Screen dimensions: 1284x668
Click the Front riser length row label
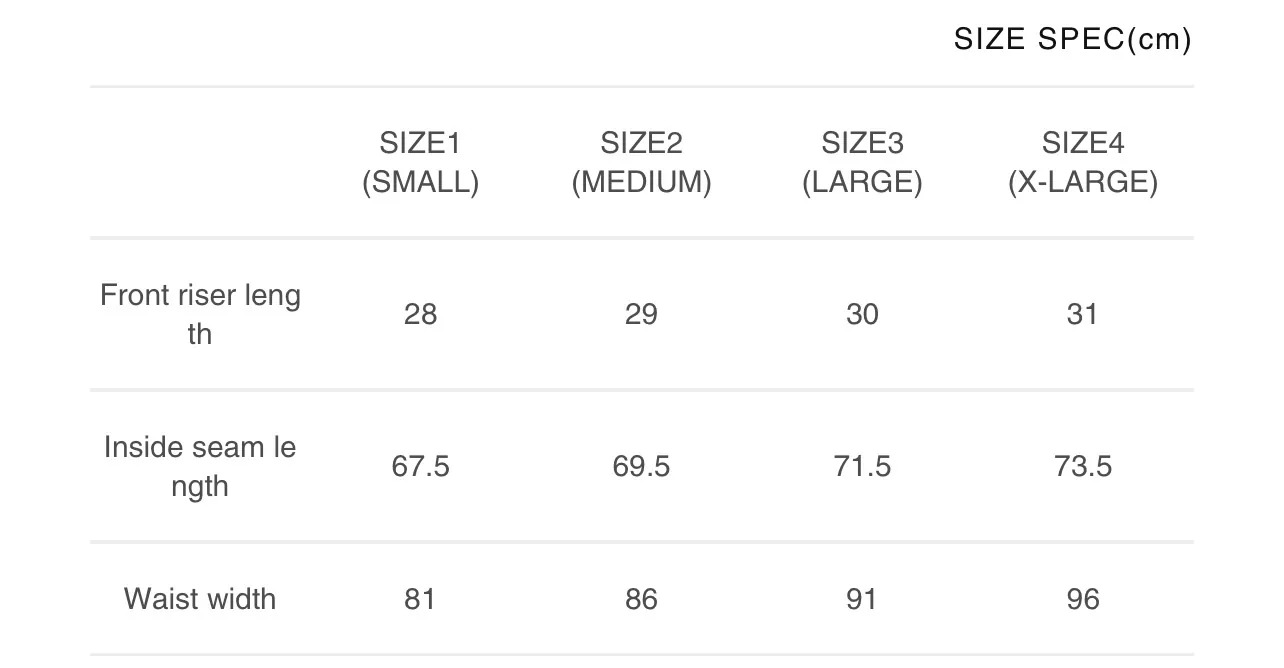(x=200, y=314)
